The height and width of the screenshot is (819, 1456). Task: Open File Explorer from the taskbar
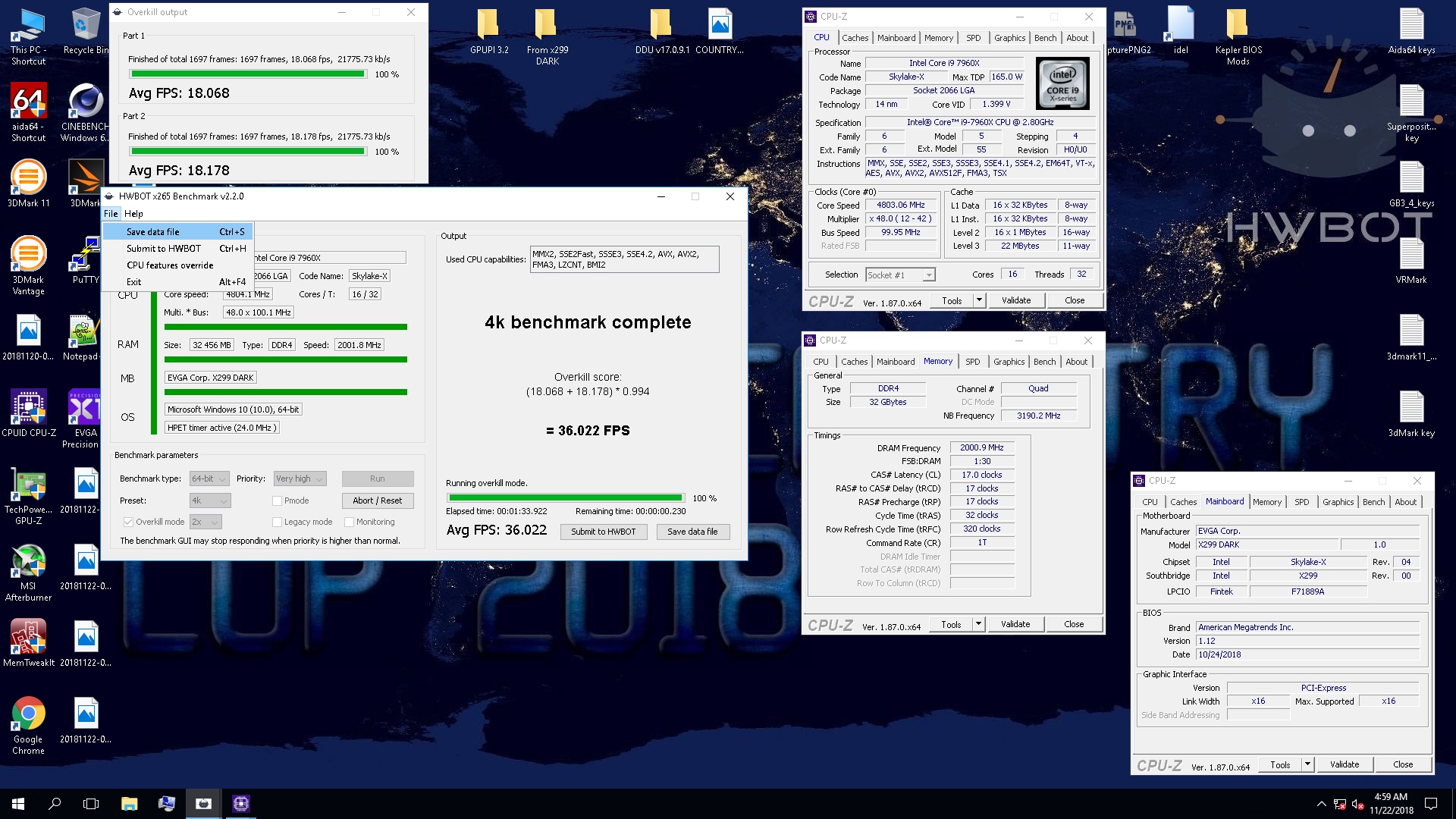tap(129, 804)
